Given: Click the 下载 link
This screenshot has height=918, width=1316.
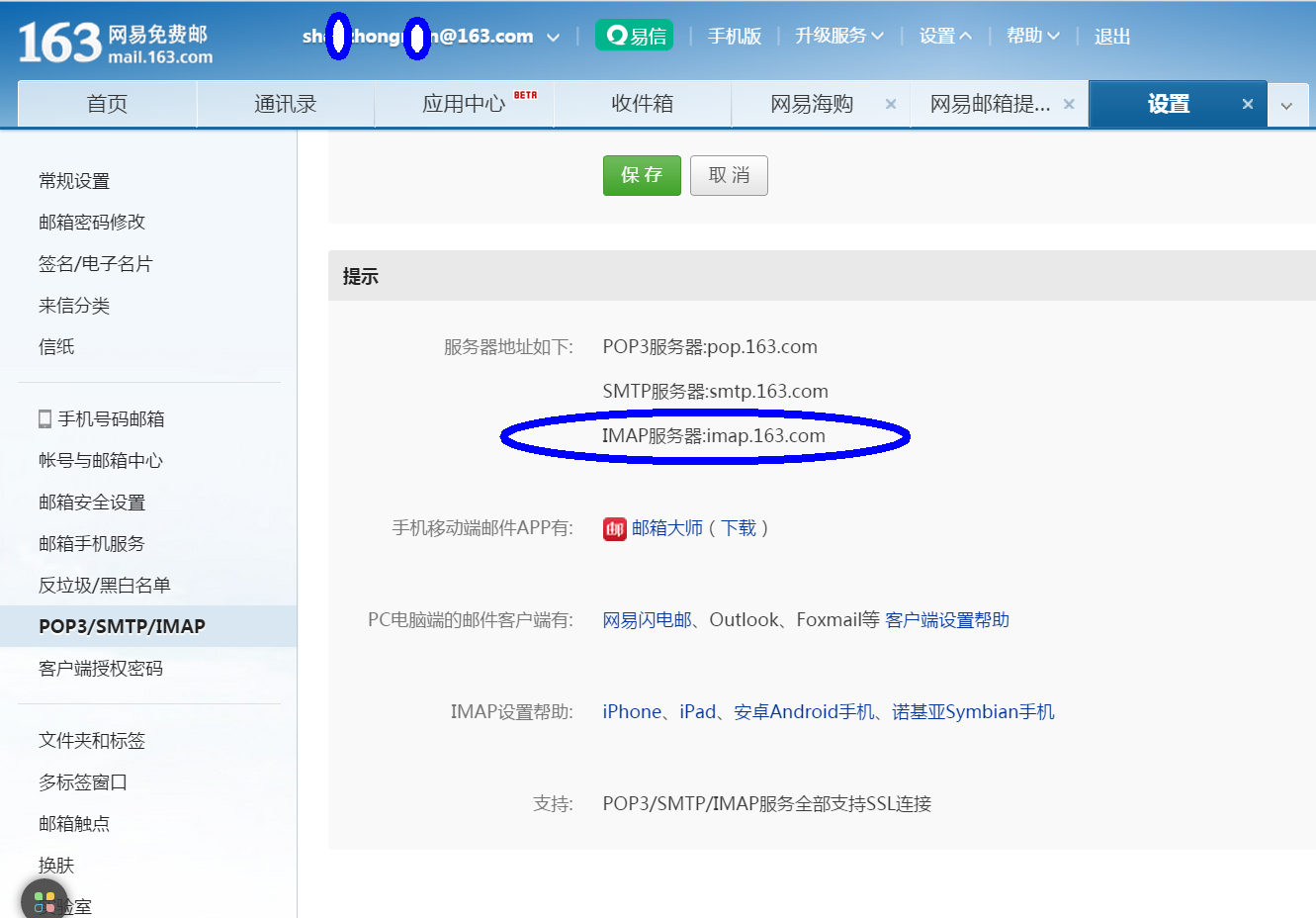Looking at the screenshot, I should 739,528.
